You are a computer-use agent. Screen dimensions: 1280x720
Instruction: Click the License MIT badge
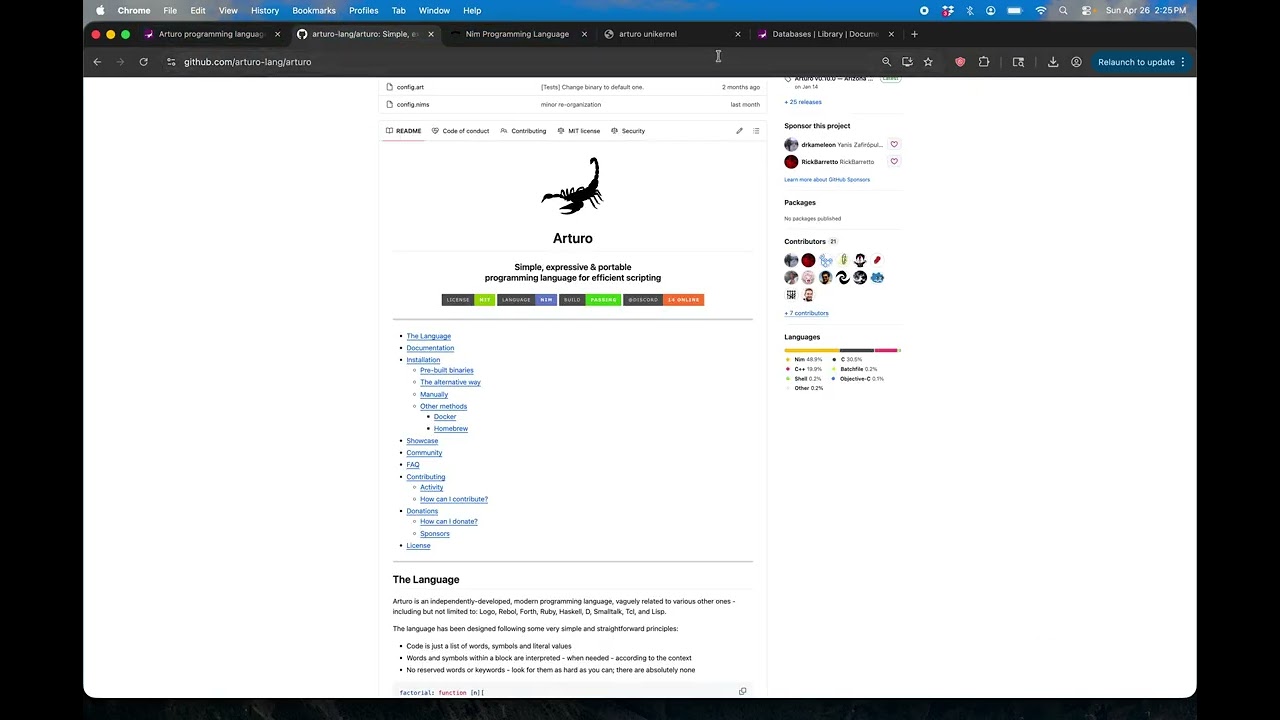click(x=468, y=300)
